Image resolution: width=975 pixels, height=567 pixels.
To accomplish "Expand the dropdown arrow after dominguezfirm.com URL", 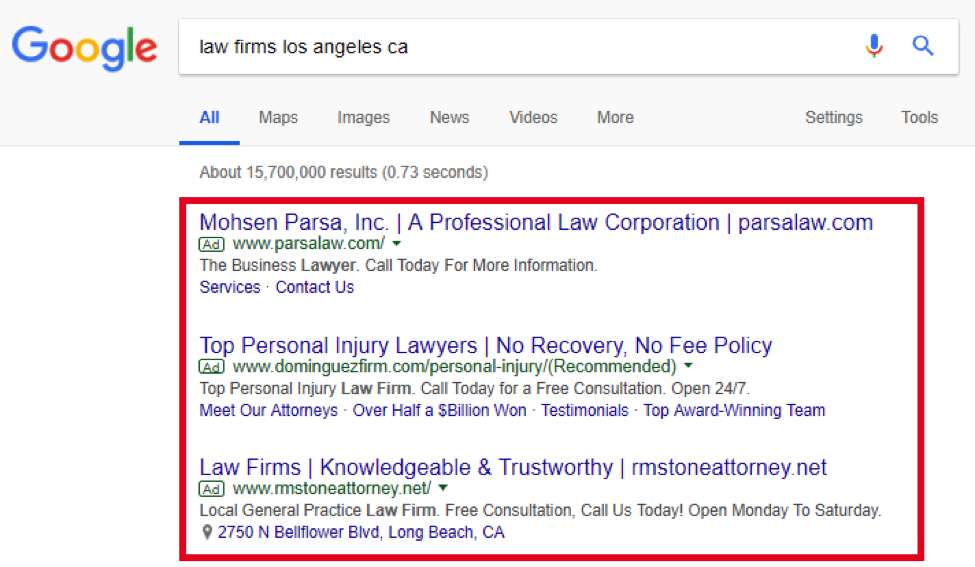I will point(688,366).
